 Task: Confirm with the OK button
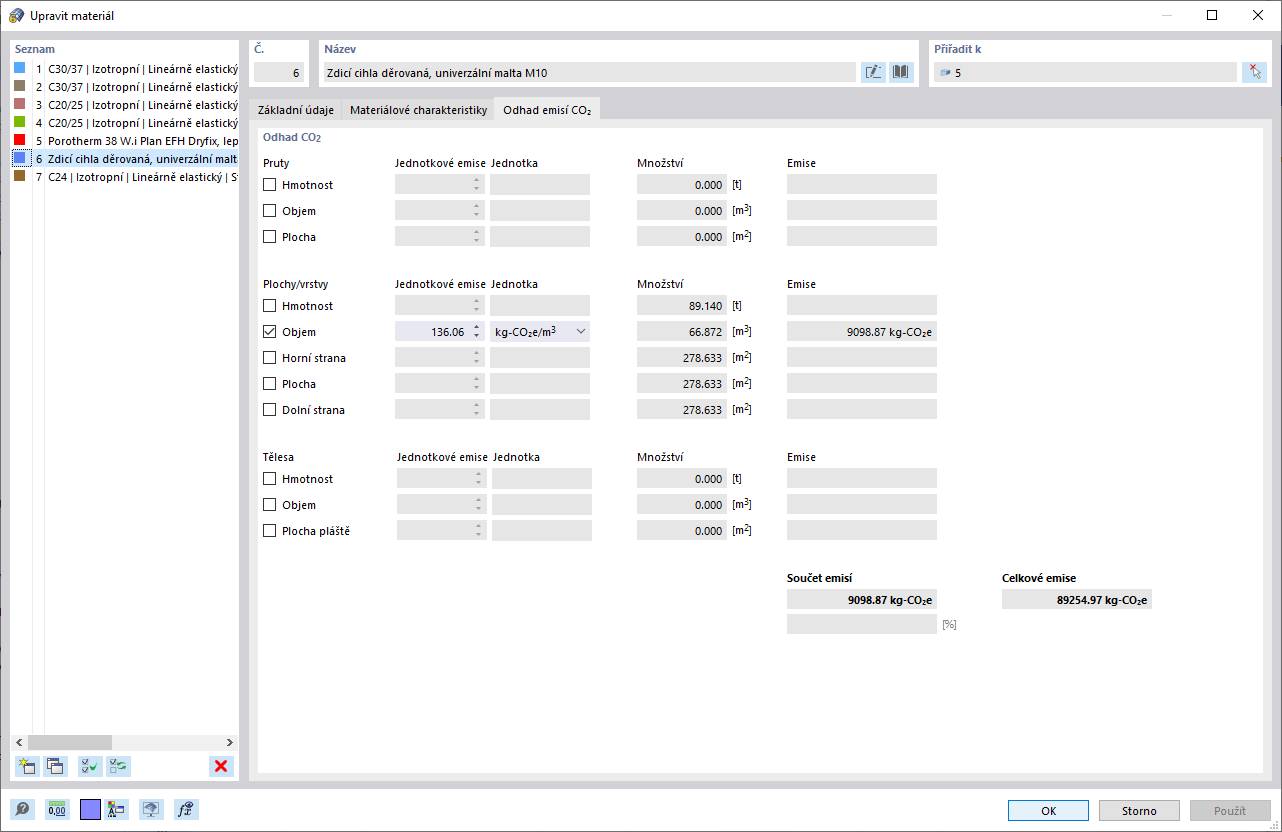(1048, 811)
